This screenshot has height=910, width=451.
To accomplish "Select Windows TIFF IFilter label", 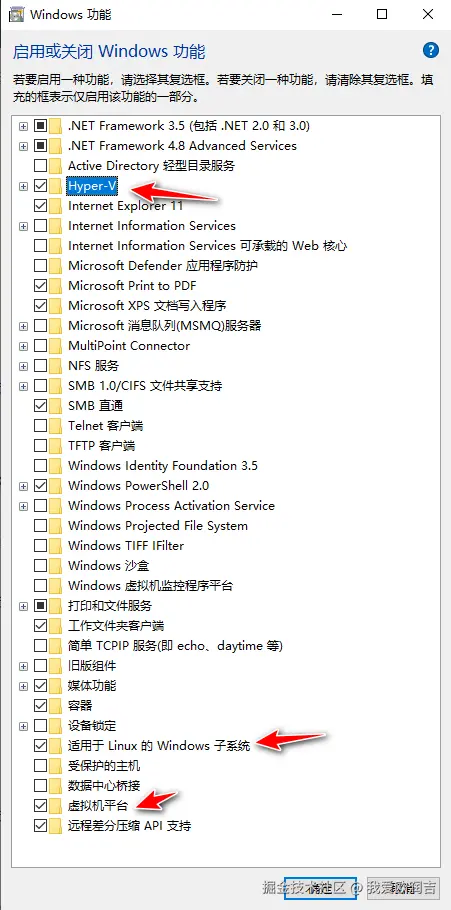I will (x=125, y=546).
